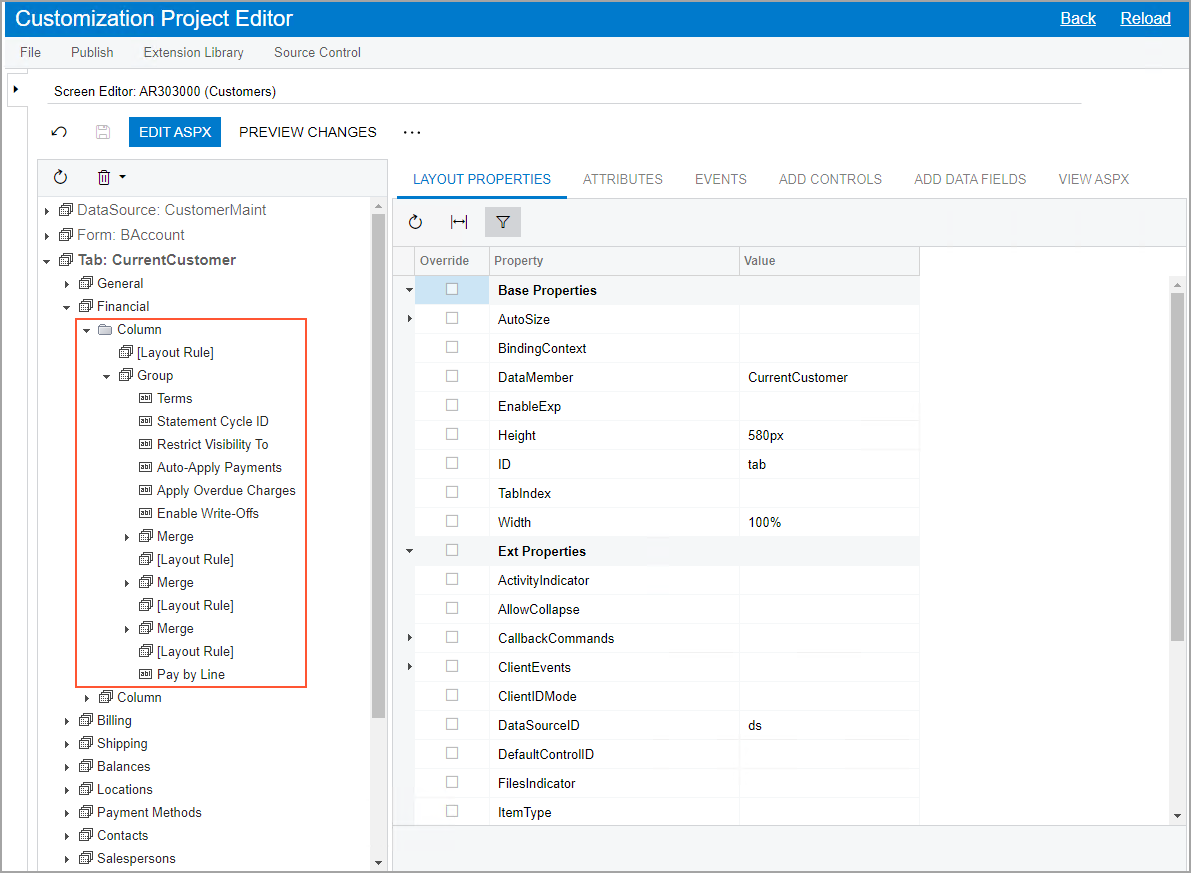Click the EDIT ASPX button
1191x873 pixels.
175,132
